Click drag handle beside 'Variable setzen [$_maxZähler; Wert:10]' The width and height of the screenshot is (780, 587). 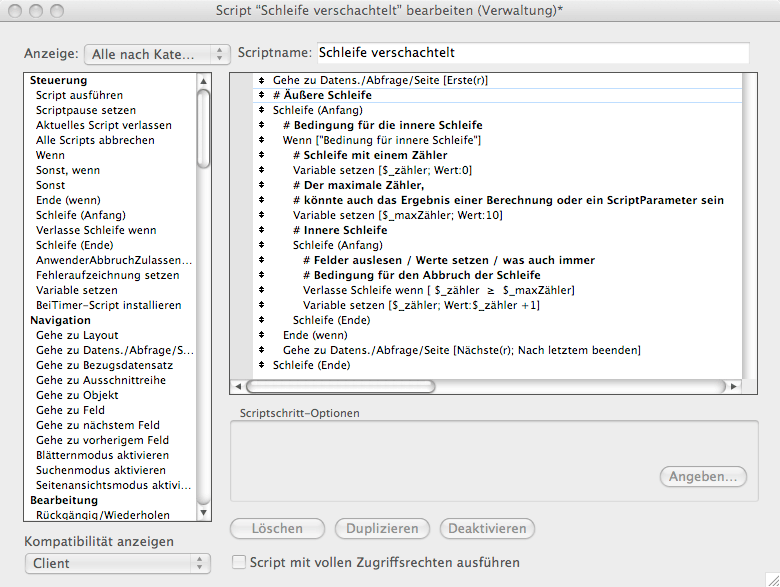click(262, 215)
